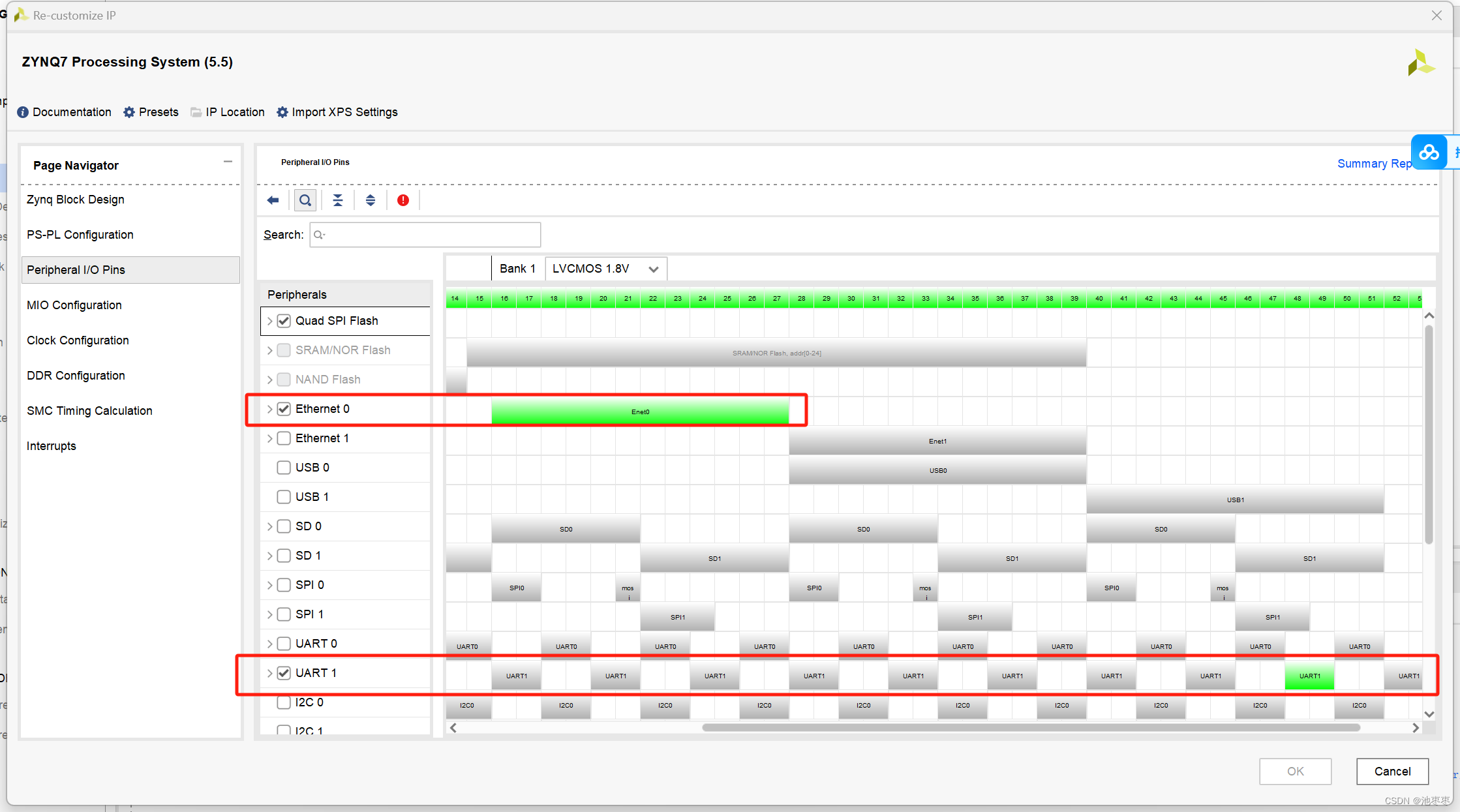
Task: Enable the USB 0 checkbox
Action: (x=284, y=468)
